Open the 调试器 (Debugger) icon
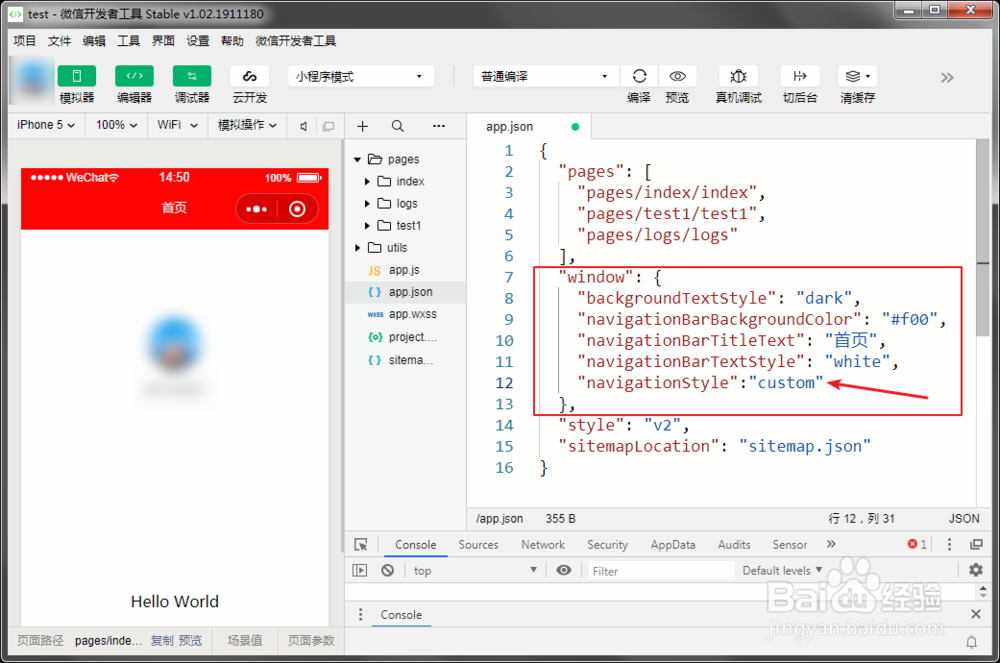1000x663 pixels. click(191, 76)
